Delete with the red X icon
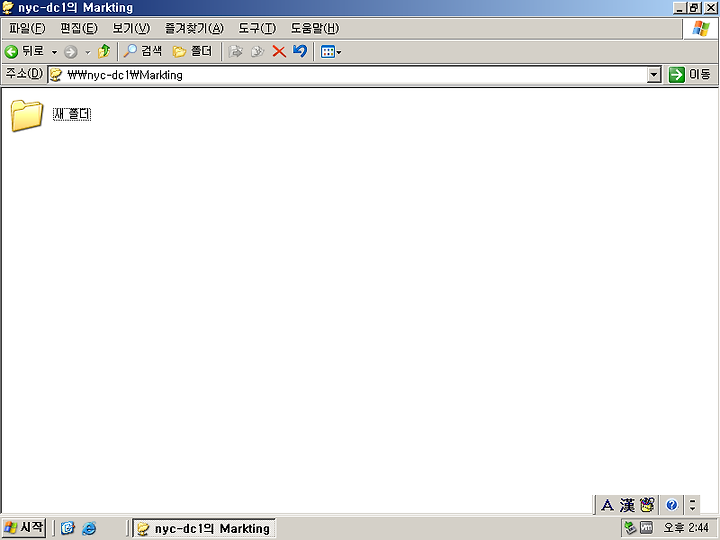 click(279, 51)
